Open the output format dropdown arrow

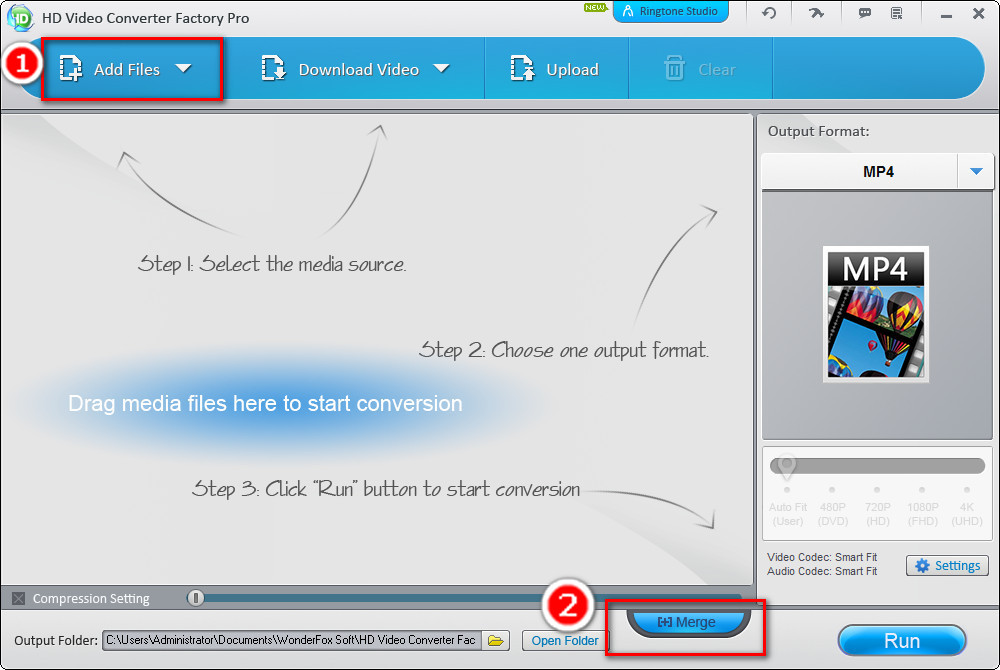[976, 171]
